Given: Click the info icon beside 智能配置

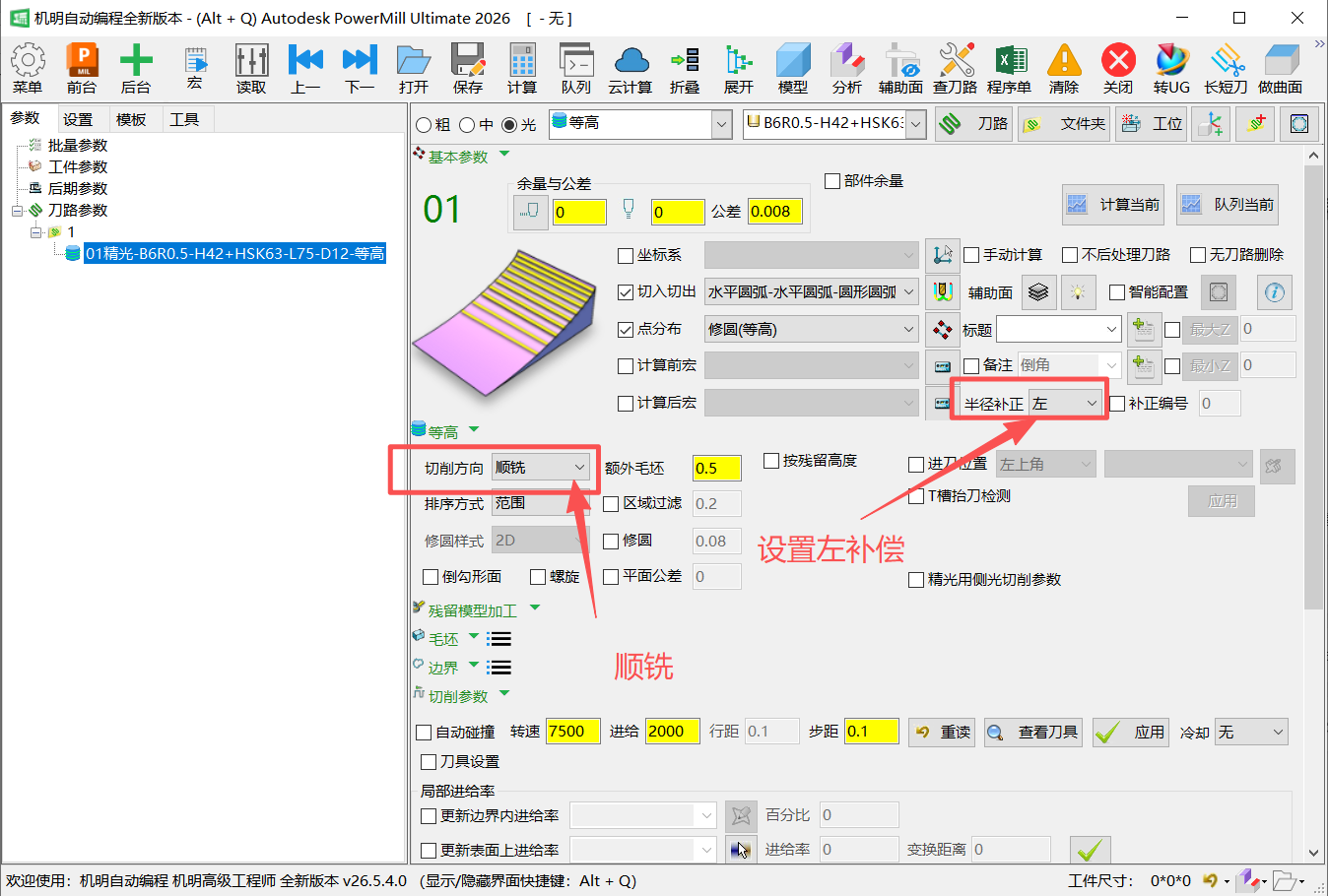Looking at the screenshot, I should 1275,292.
